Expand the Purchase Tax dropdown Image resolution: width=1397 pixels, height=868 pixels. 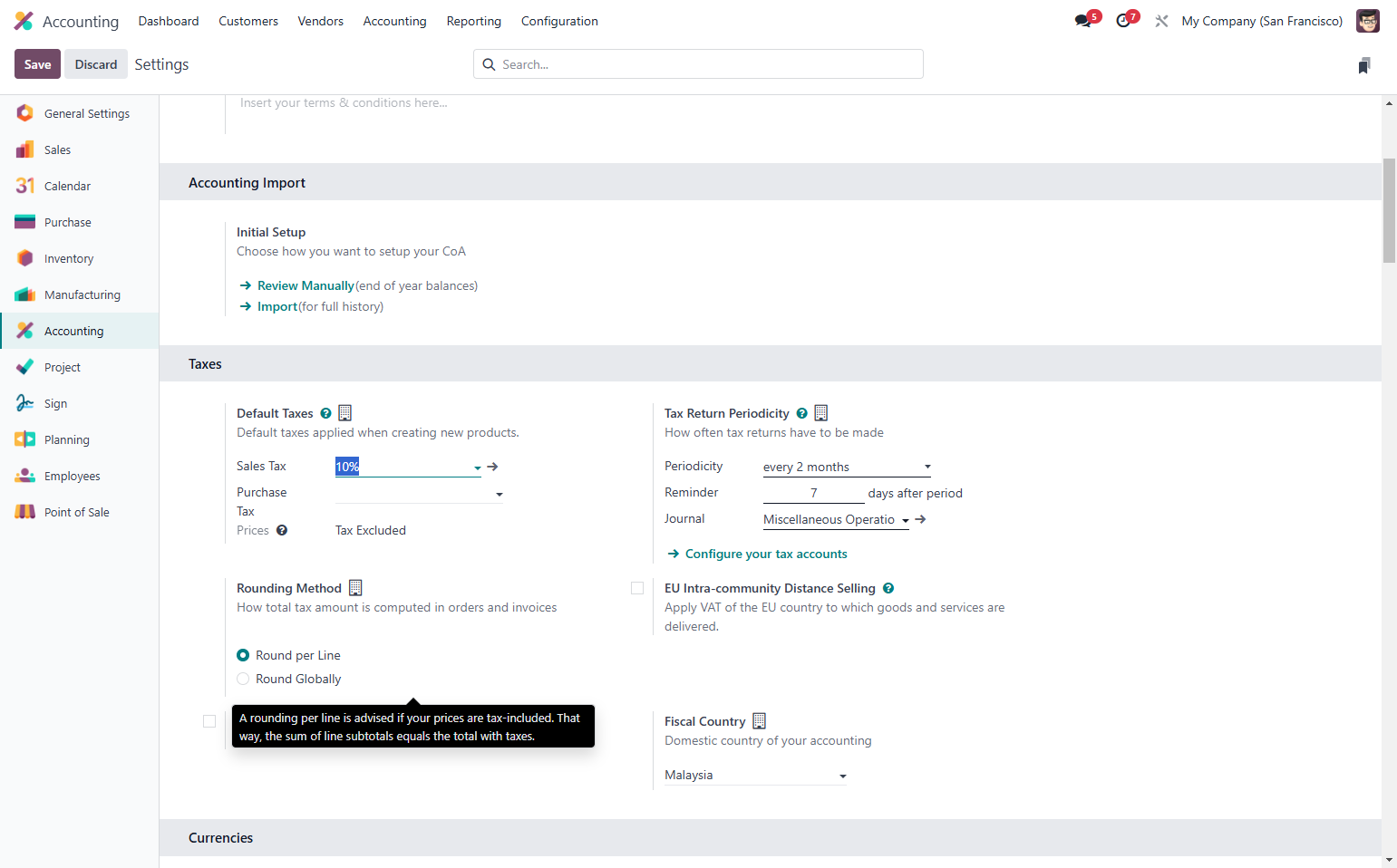pos(500,494)
